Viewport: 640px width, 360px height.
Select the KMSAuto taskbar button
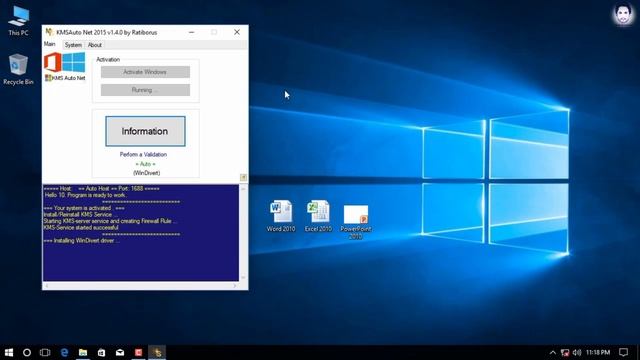click(x=157, y=352)
